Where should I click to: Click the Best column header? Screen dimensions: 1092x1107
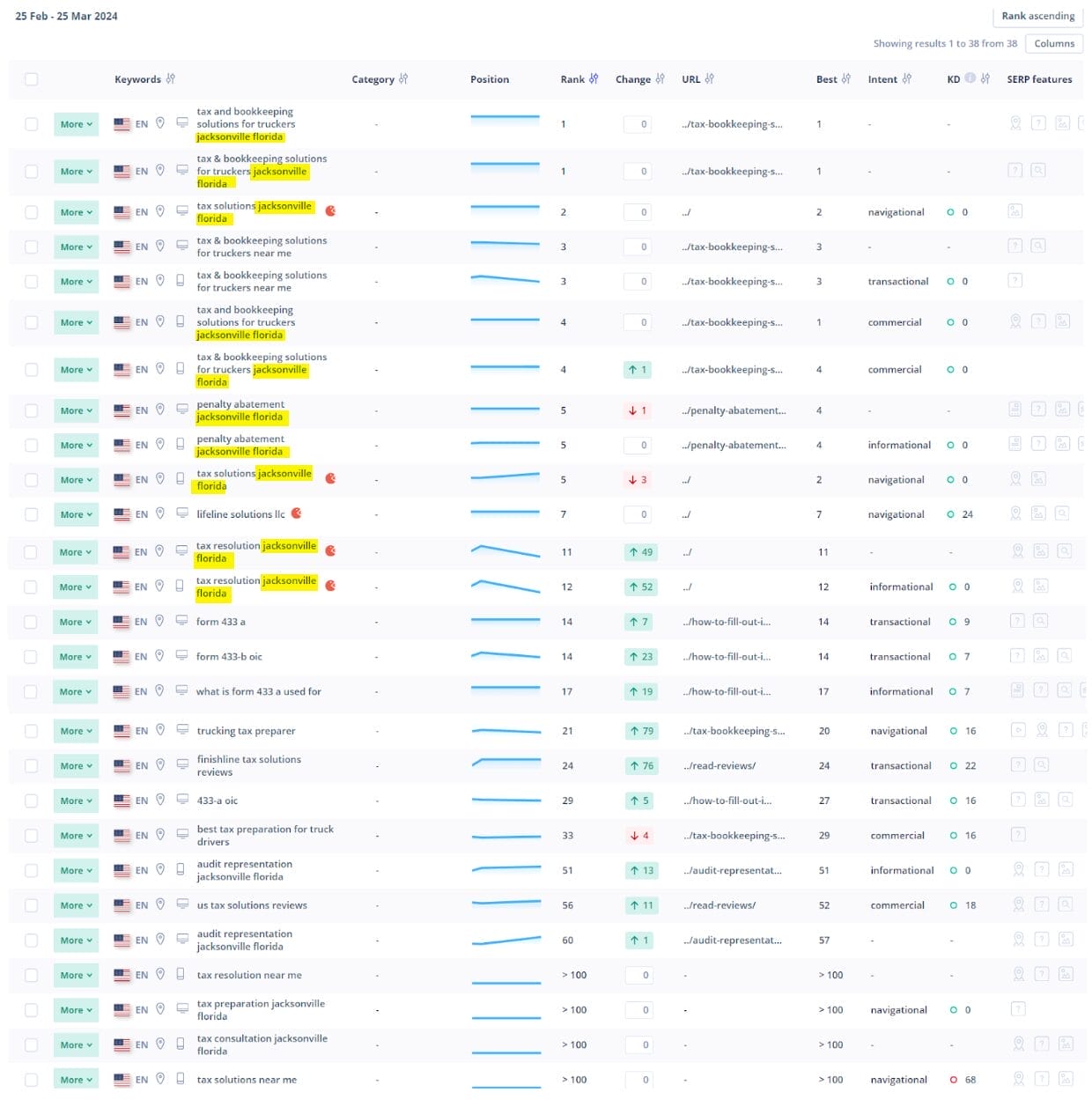pyautogui.click(x=826, y=79)
